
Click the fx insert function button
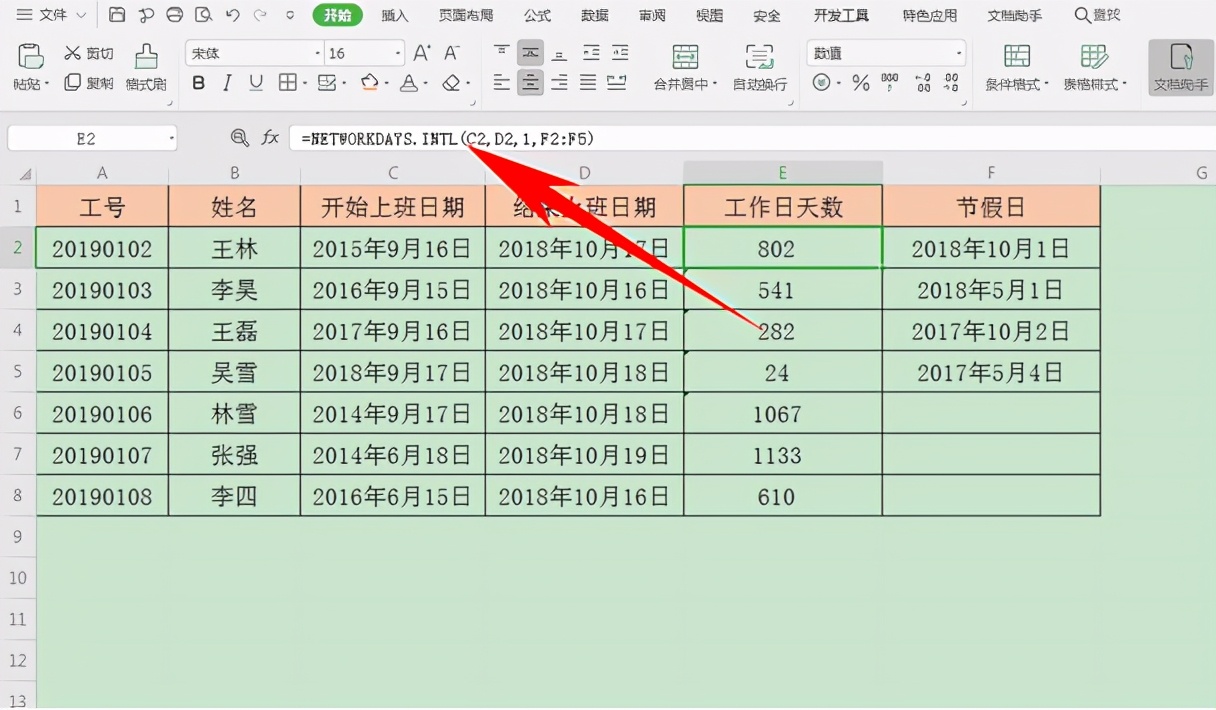(270, 138)
